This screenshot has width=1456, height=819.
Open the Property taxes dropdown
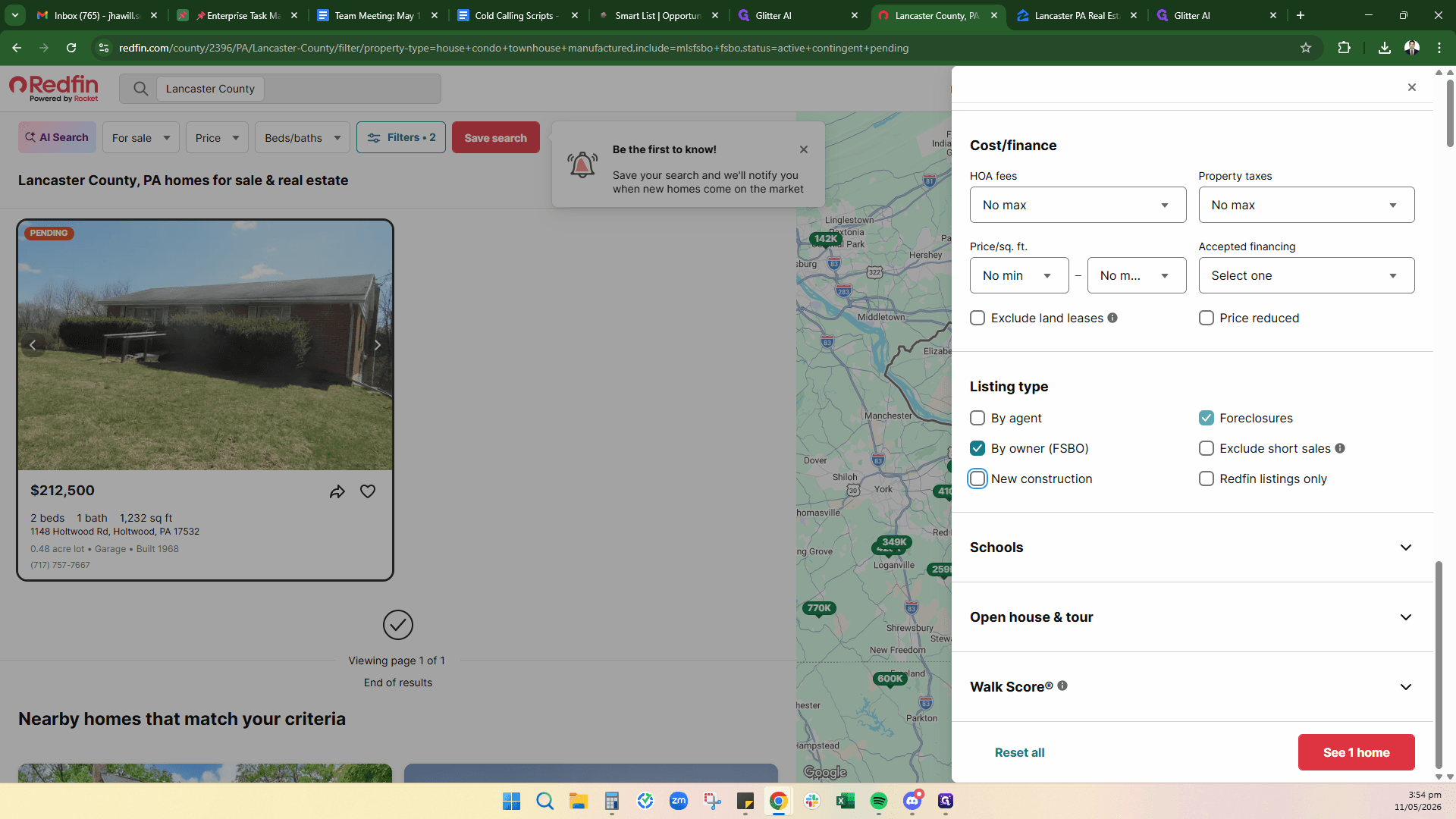click(x=1306, y=205)
